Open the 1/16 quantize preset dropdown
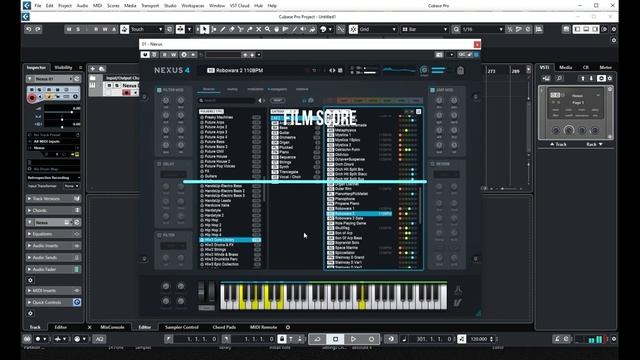Image resolution: width=640 pixels, height=360 pixels. 482,29
